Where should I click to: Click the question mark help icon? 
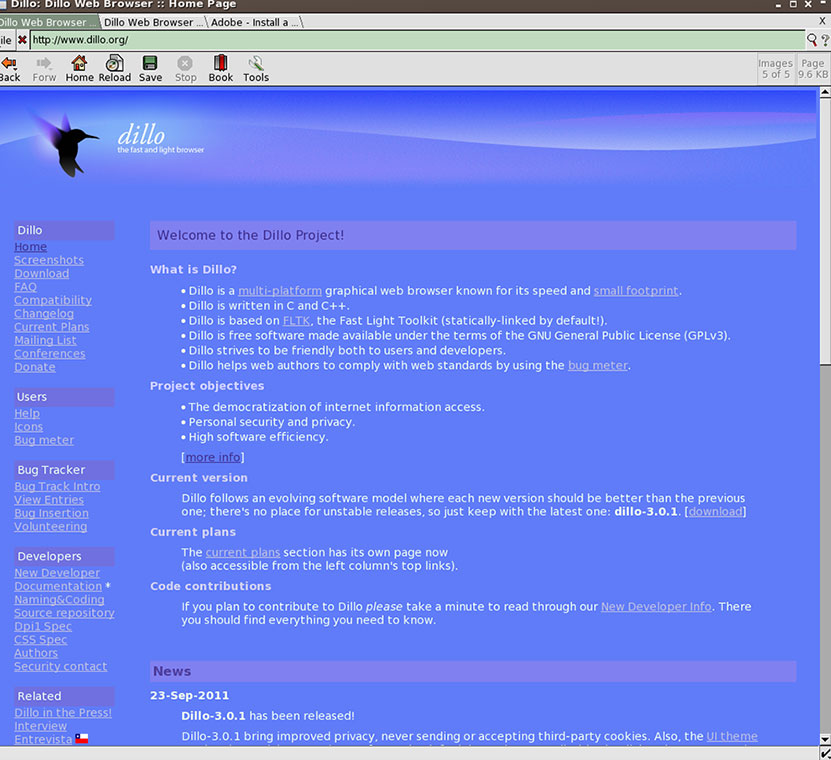[x=825, y=40]
